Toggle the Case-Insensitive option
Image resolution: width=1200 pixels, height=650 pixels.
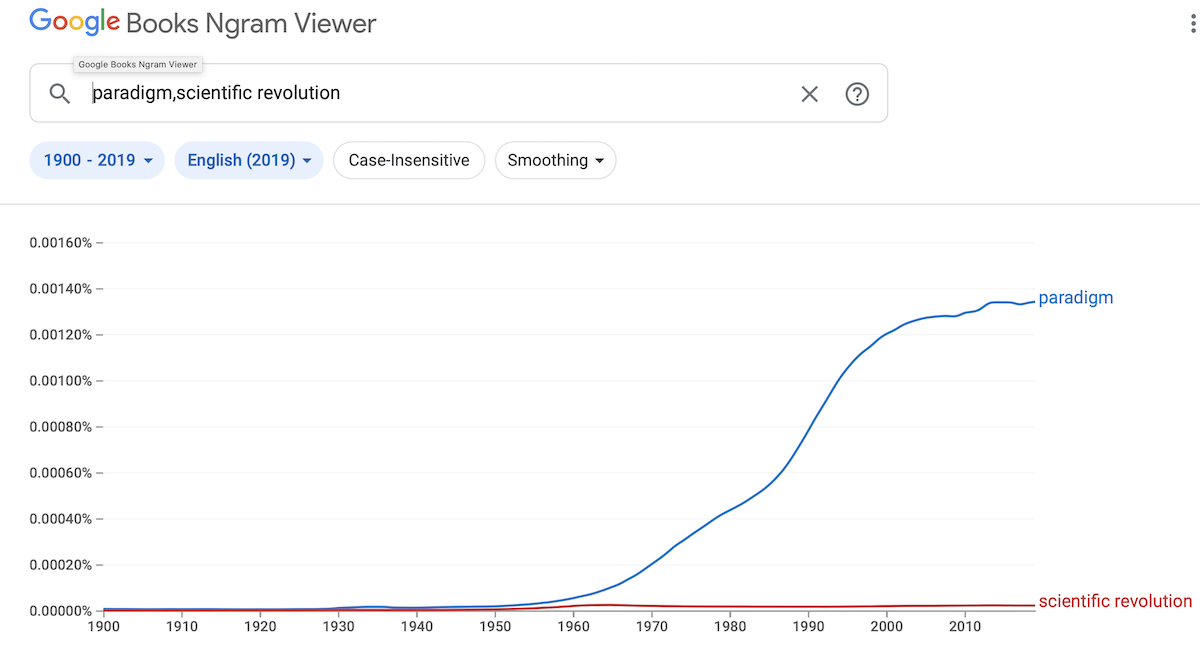pos(409,160)
